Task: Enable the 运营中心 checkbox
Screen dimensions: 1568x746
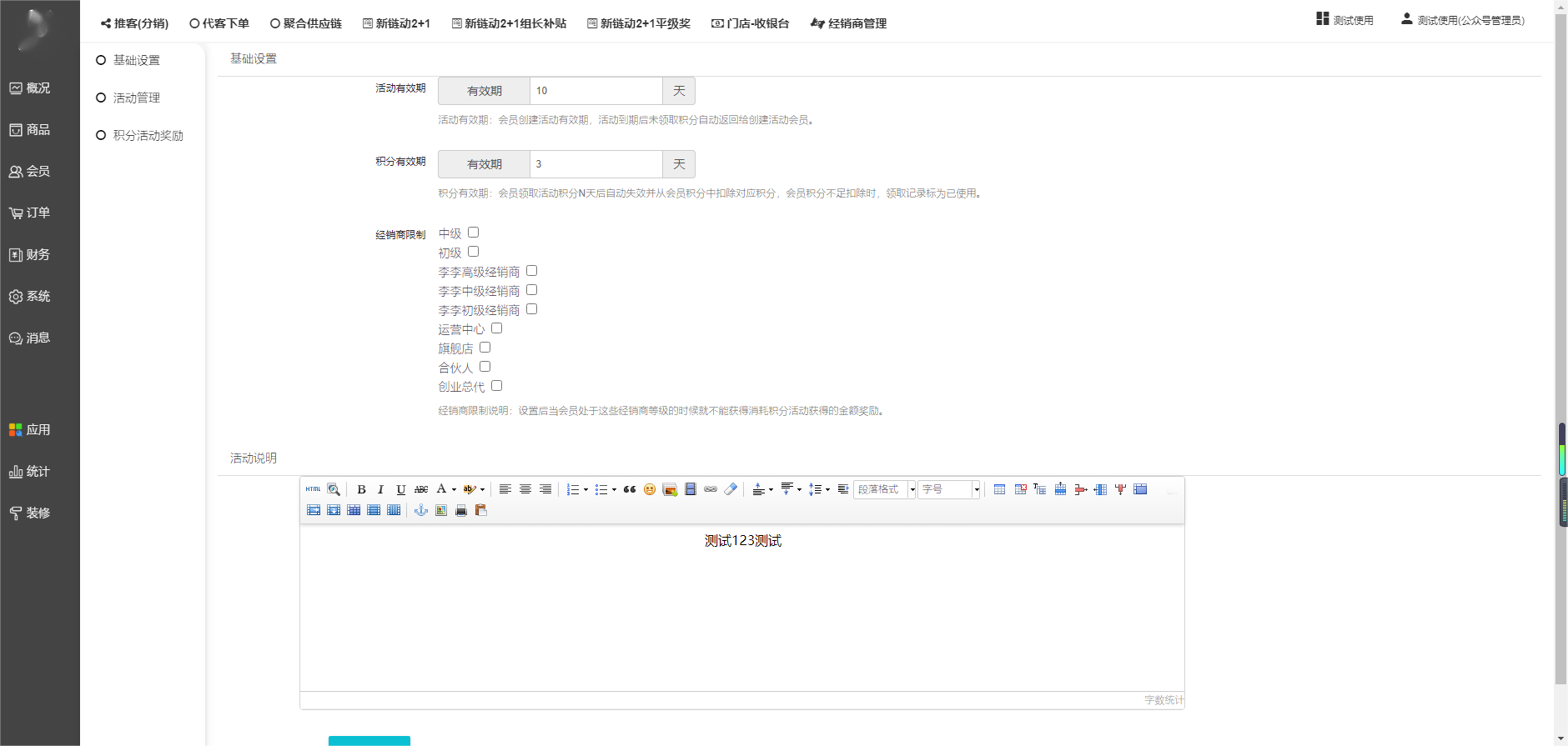Action: (496, 328)
